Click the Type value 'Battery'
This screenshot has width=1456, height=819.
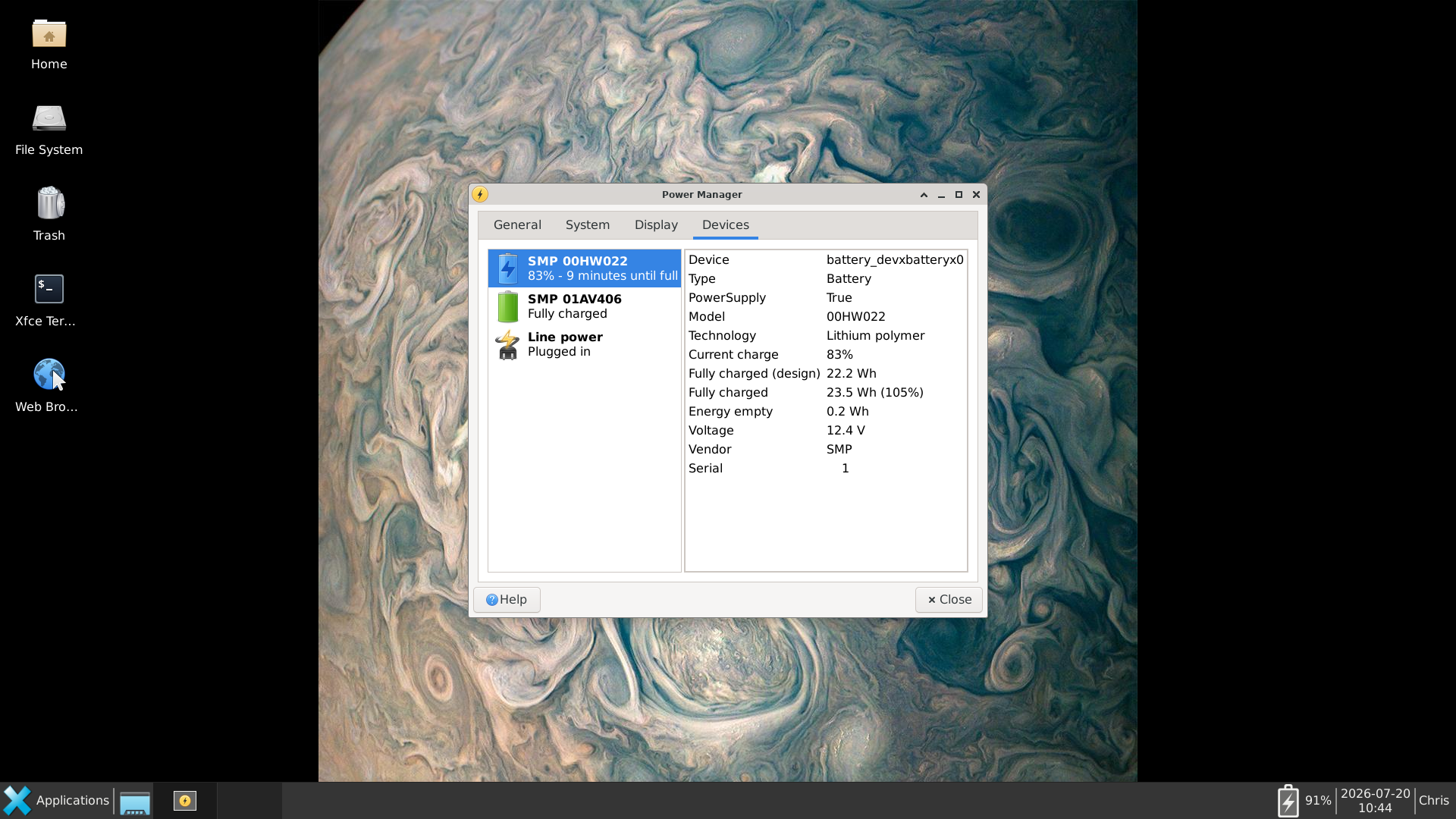(849, 279)
